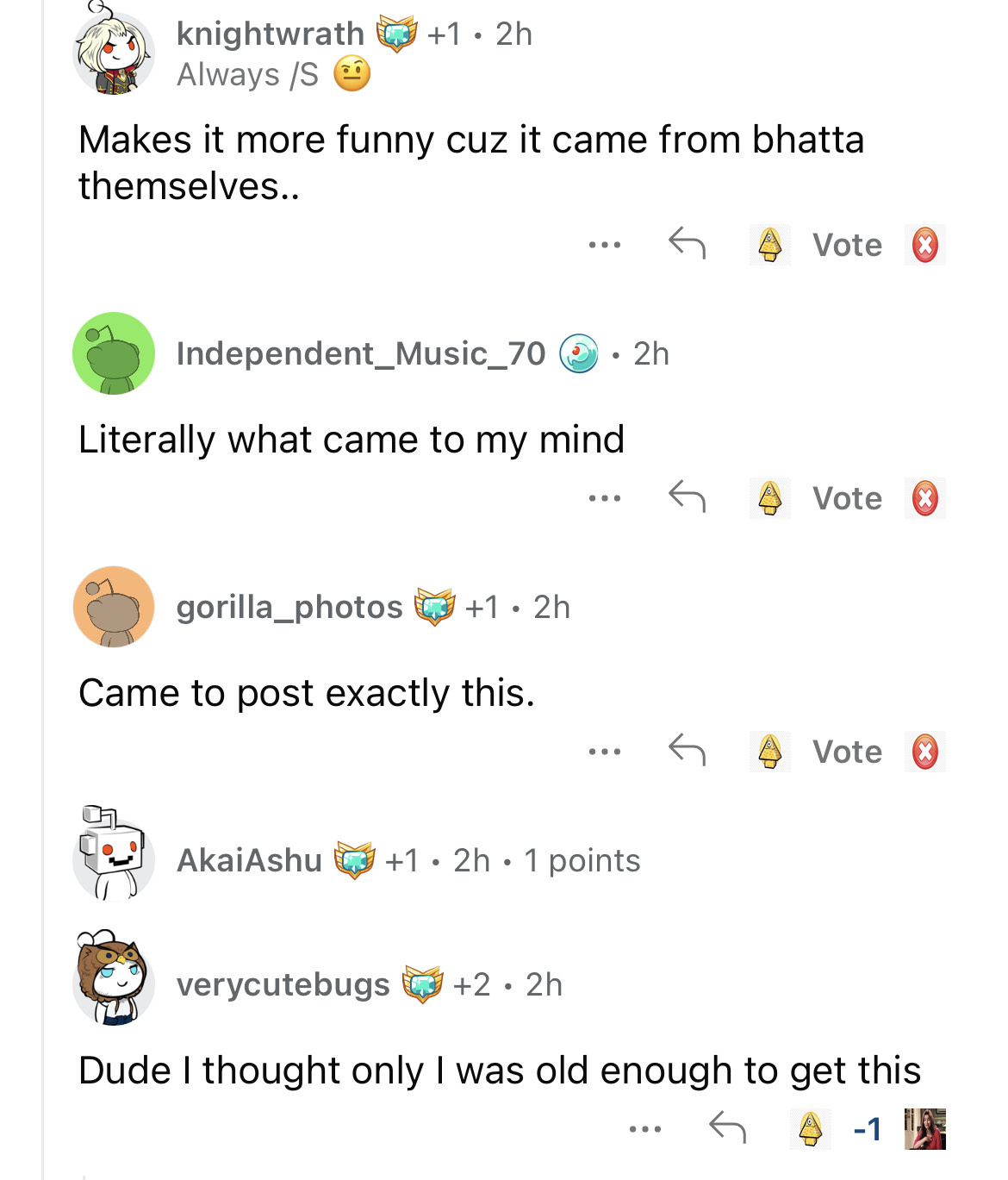Downvote gorilla_photos' comment
The height and width of the screenshot is (1180, 1008).
(924, 752)
